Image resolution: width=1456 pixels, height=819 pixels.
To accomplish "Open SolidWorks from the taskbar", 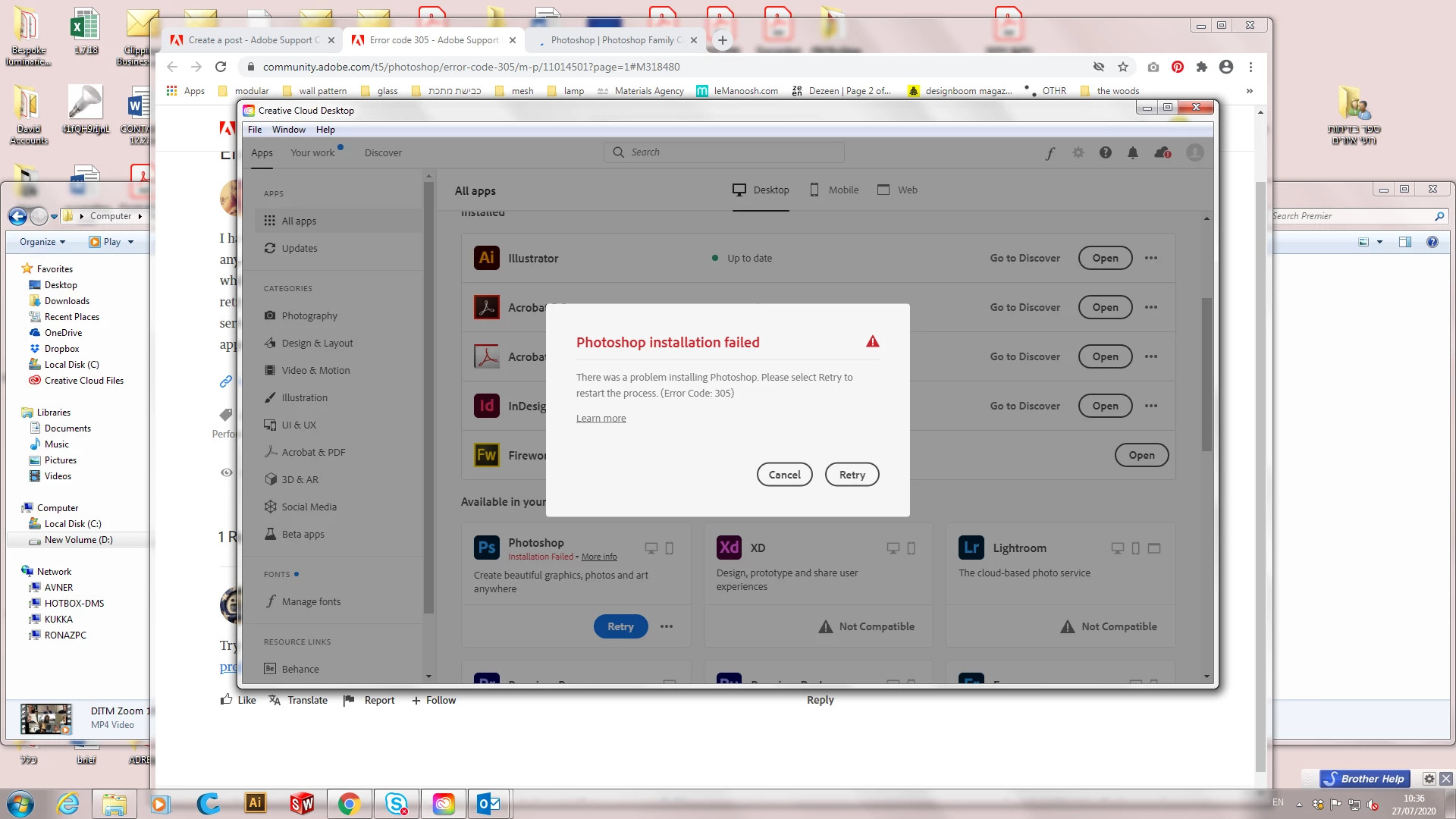I will (302, 803).
